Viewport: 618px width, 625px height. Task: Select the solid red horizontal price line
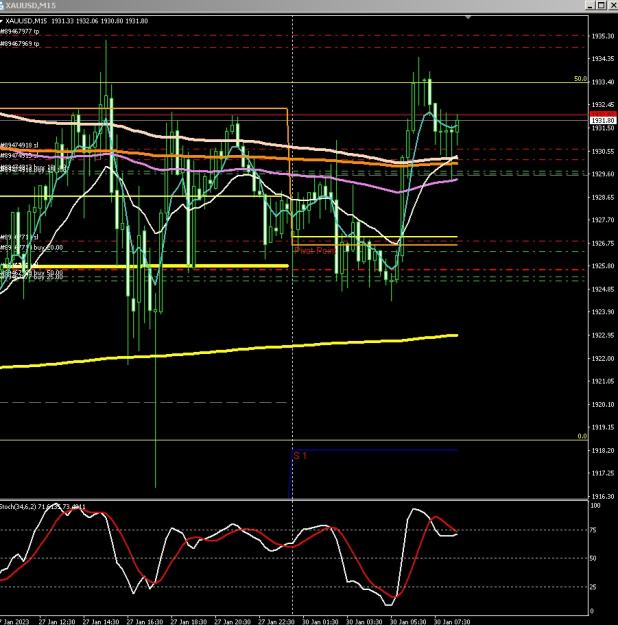[x=294, y=115]
